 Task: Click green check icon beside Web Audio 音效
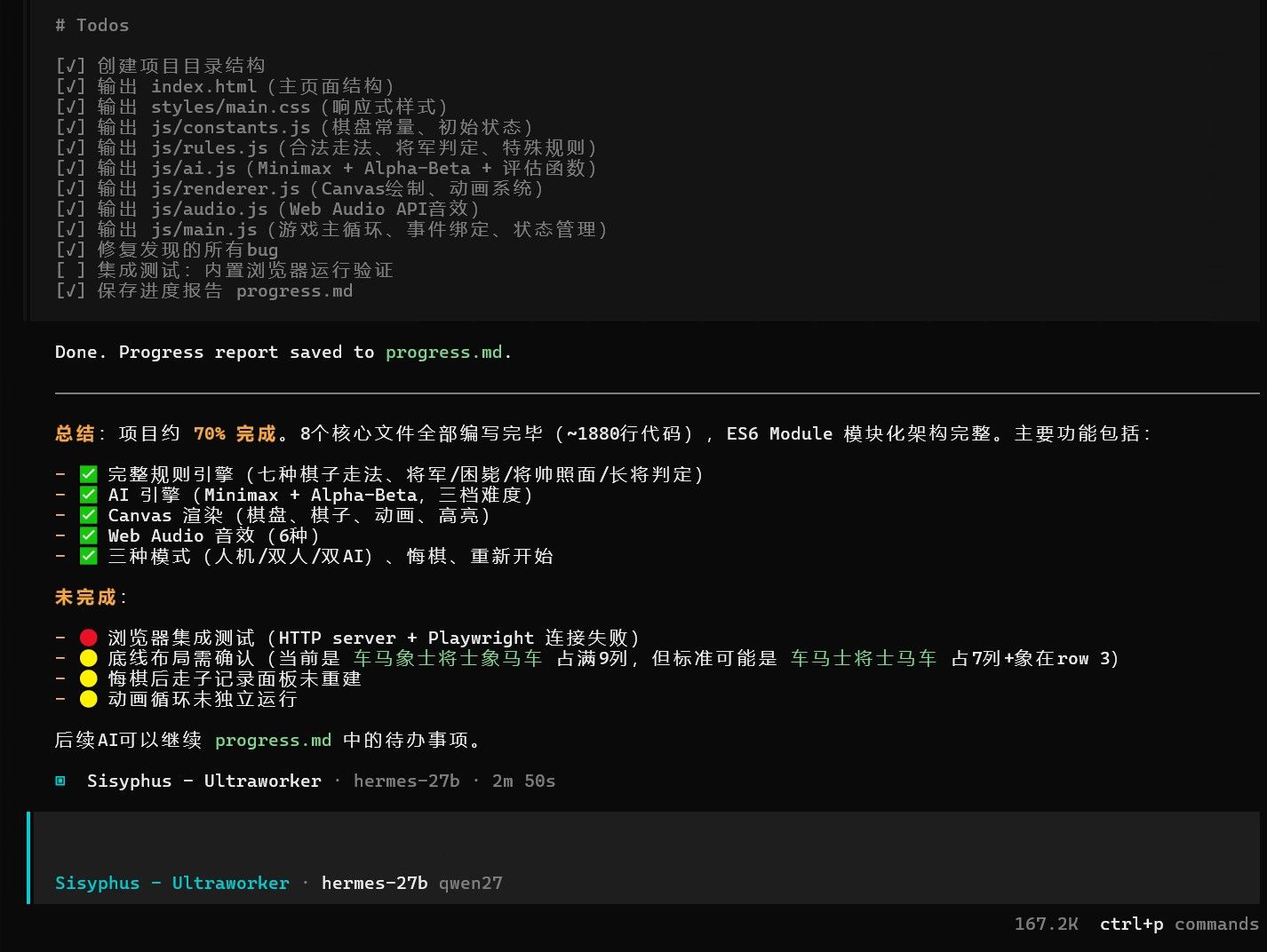pyautogui.click(x=88, y=535)
